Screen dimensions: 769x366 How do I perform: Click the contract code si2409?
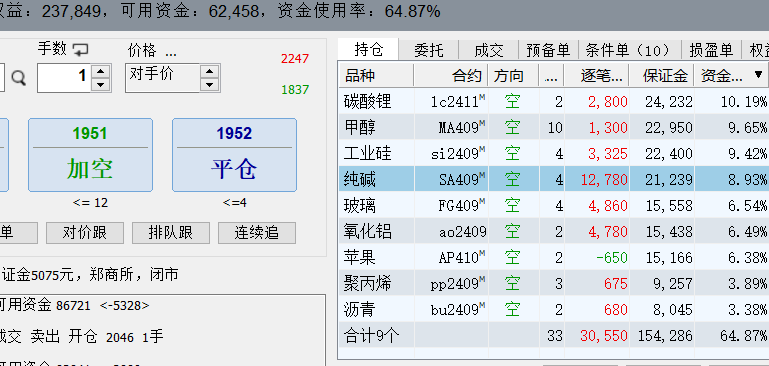point(458,154)
